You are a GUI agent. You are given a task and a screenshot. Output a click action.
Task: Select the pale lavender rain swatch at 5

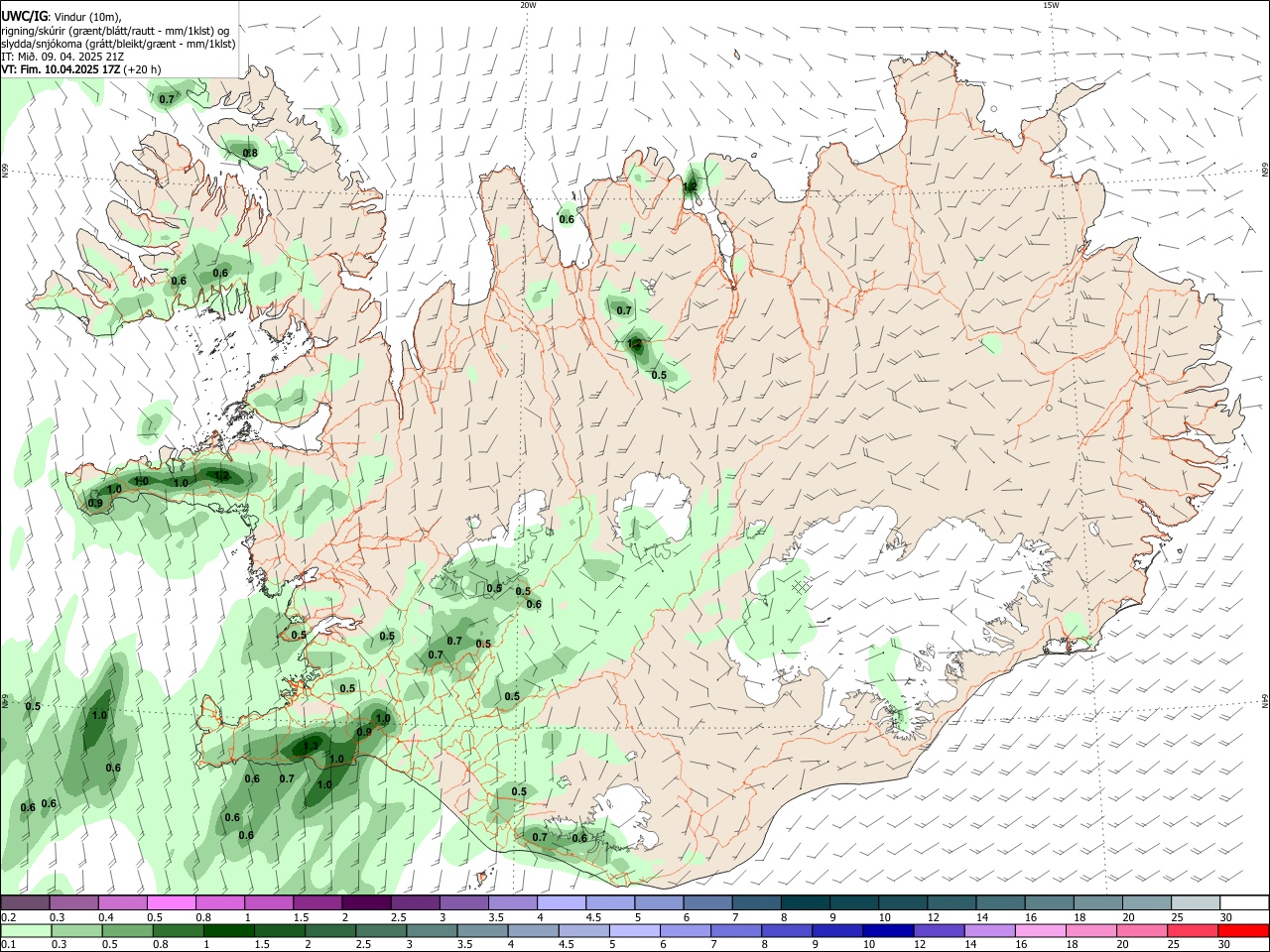point(635,930)
